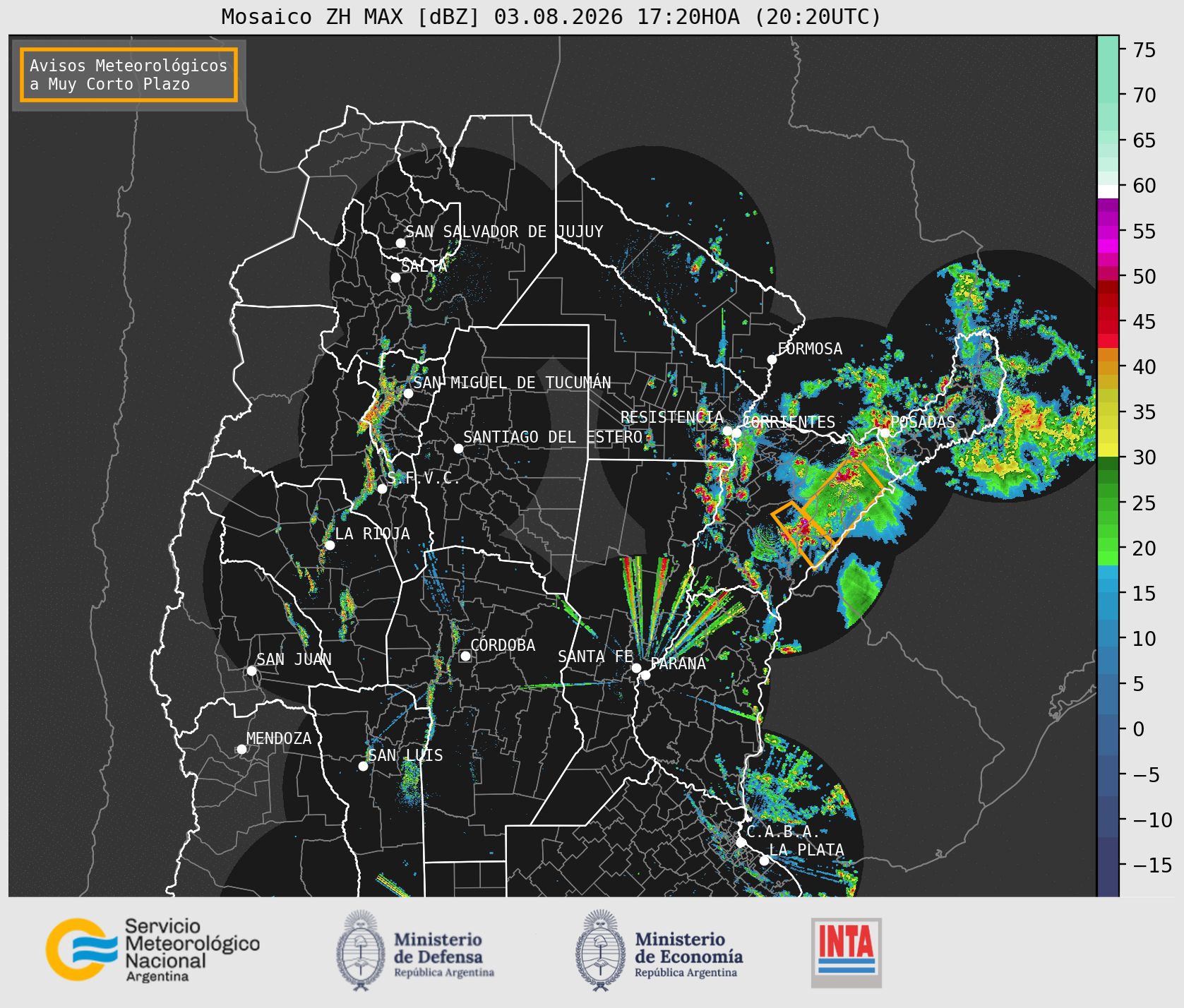Select the Formosa city dot

tap(772, 360)
